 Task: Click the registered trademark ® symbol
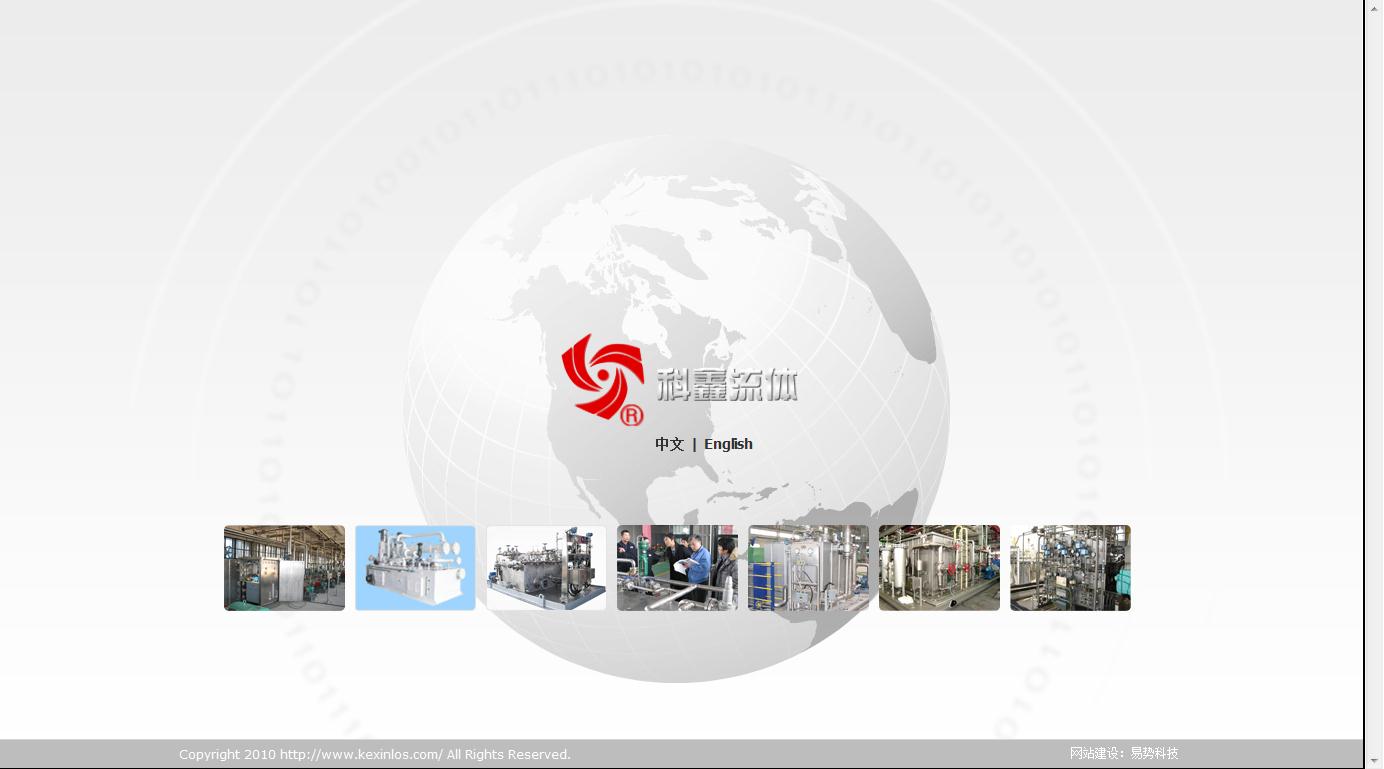point(631,415)
